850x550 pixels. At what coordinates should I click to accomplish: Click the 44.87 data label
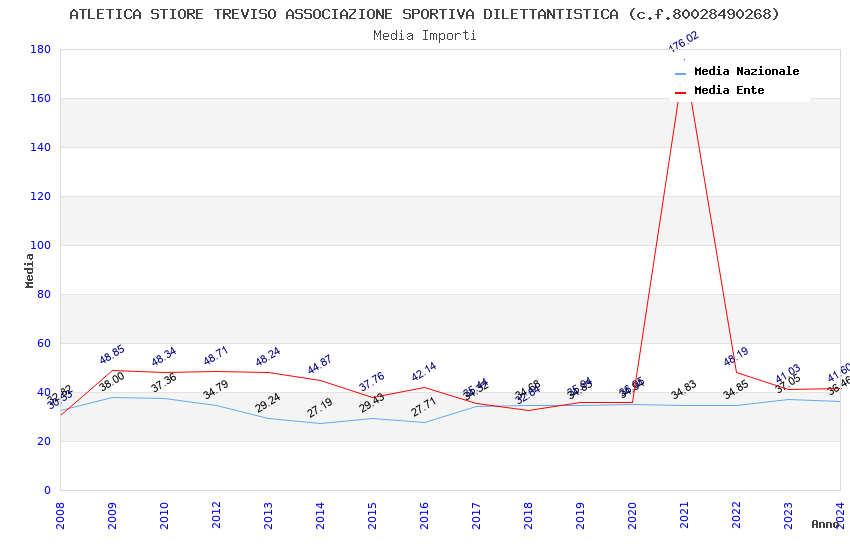(x=320, y=365)
